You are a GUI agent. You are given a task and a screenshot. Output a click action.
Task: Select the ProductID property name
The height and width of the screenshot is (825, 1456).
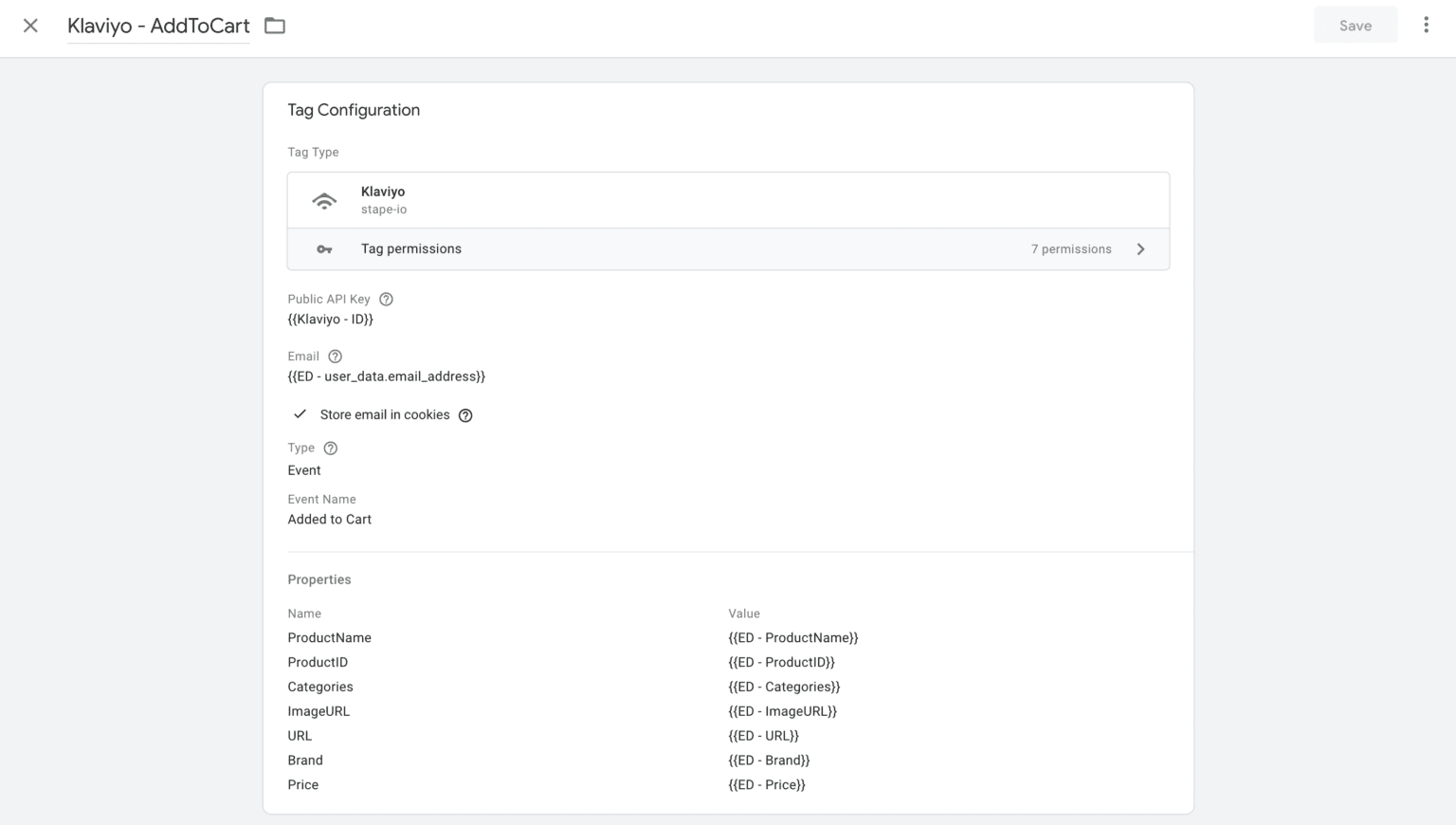pyautogui.click(x=318, y=663)
